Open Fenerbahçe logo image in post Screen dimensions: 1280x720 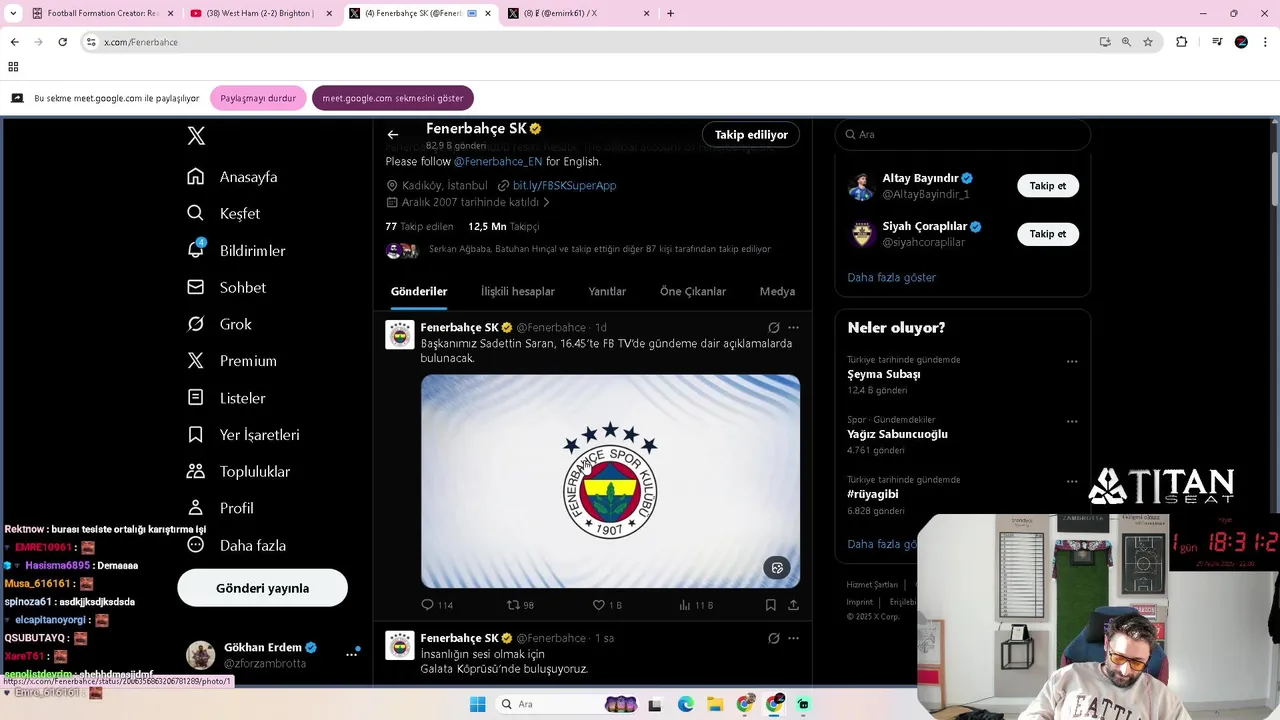[610, 481]
